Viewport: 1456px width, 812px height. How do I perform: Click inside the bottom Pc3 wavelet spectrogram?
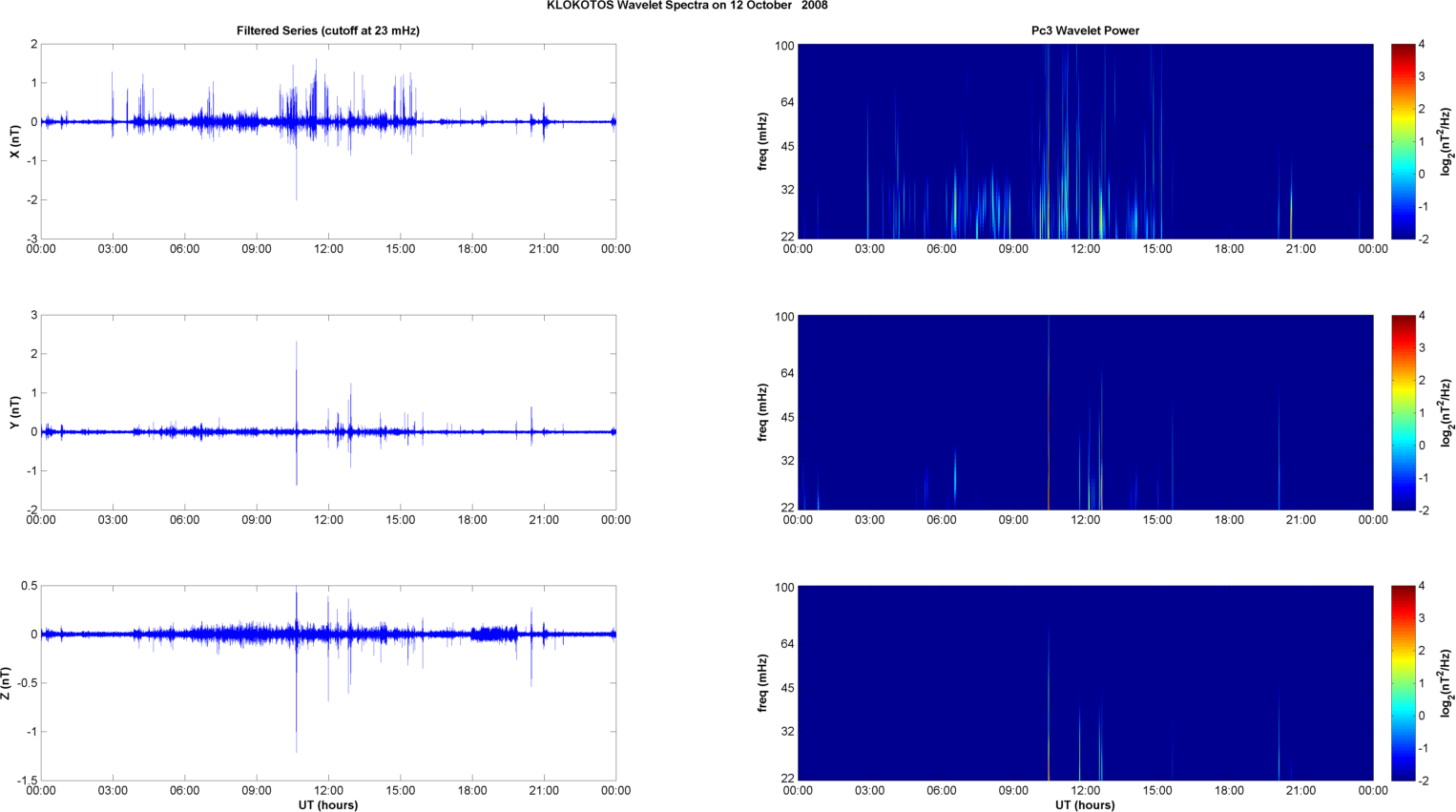pyautogui.click(x=1085, y=683)
